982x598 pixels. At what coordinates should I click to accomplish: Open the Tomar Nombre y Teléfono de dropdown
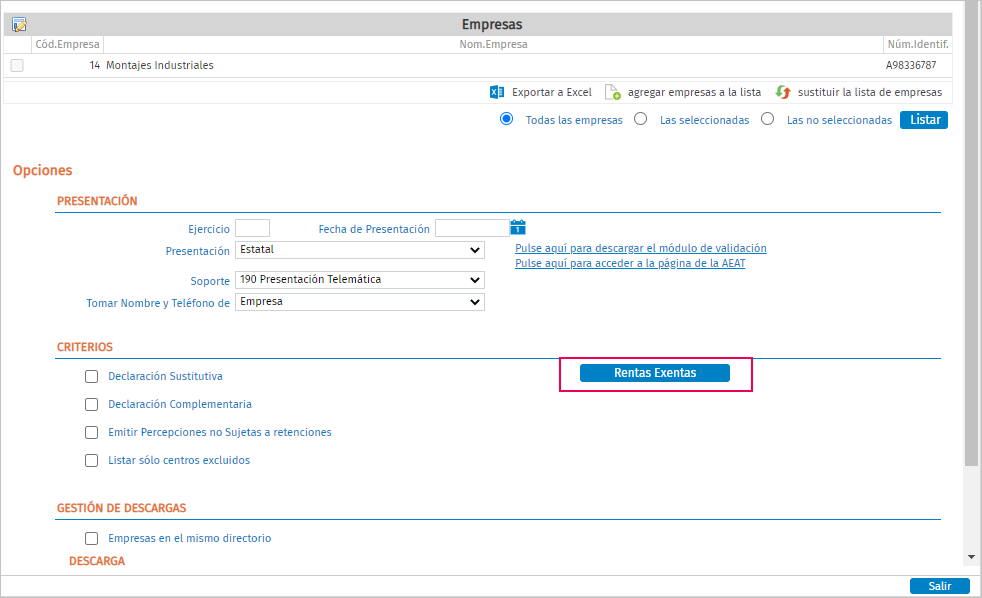(x=359, y=302)
